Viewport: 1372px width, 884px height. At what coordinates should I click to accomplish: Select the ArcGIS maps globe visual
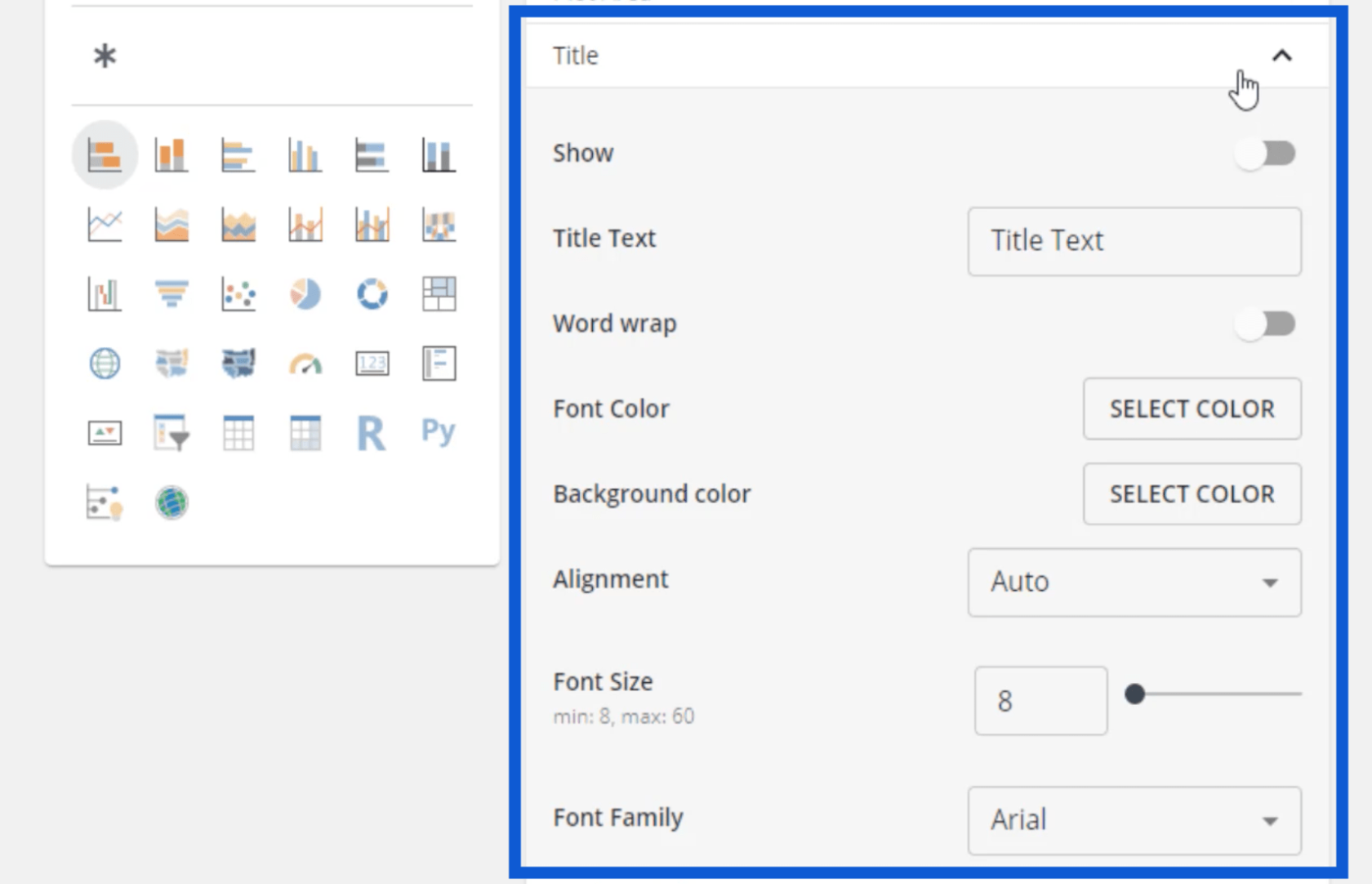click(171, 502)
